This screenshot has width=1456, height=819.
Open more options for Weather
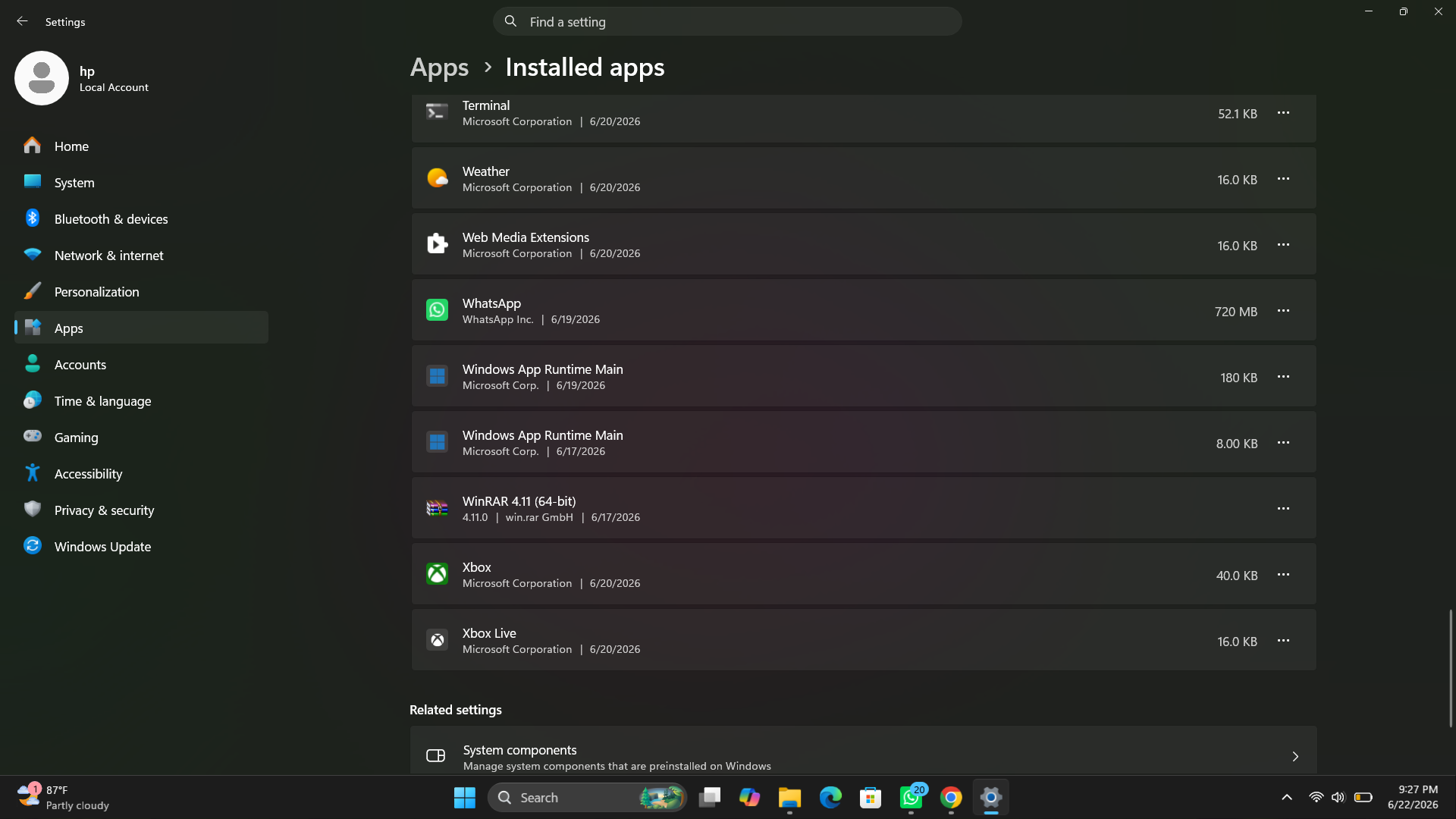(x=1283, y=179)
